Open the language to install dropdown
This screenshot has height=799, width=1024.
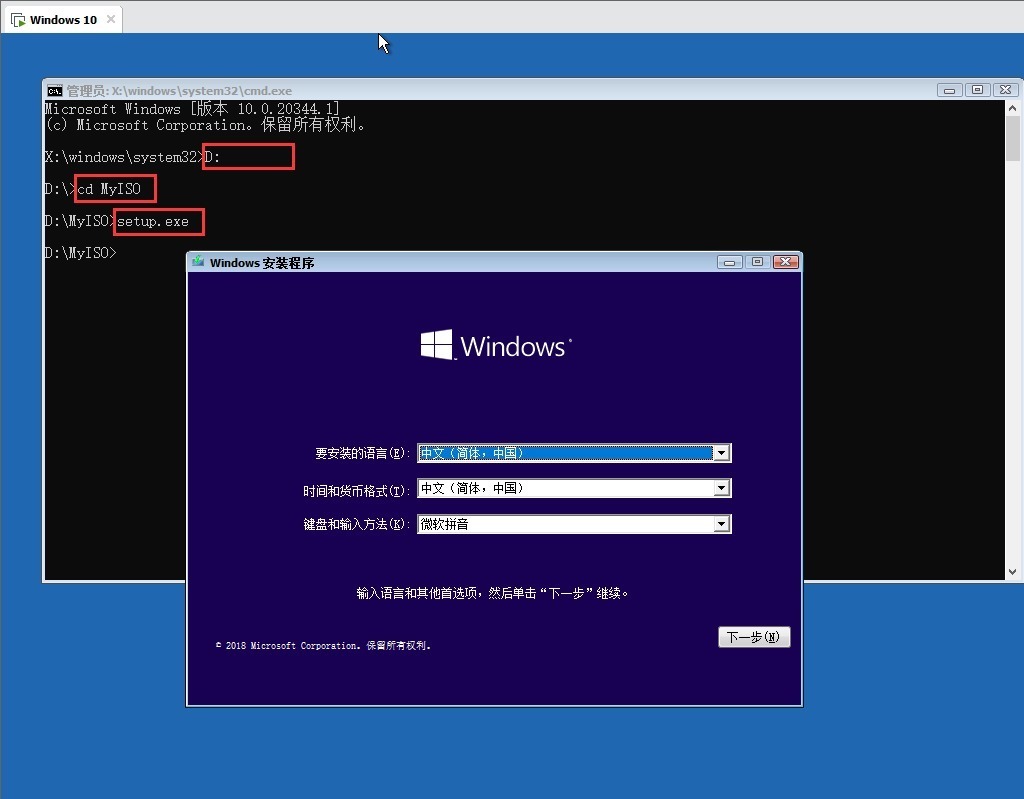click(574, 453)
